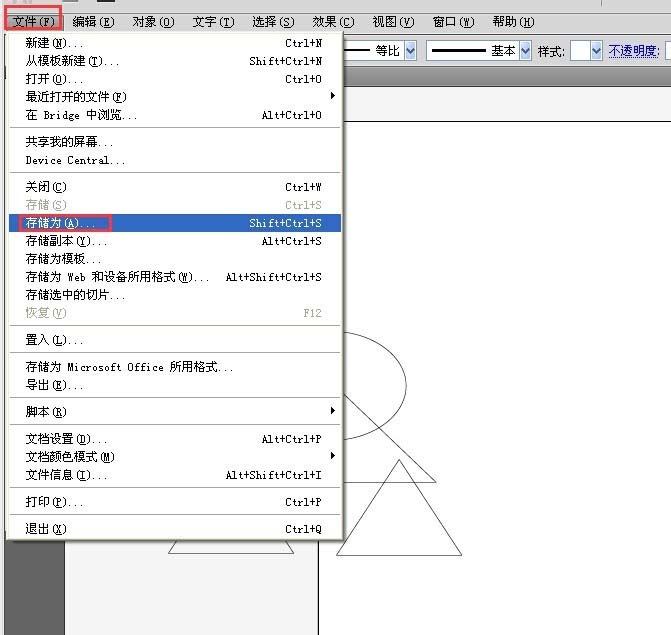Choose 存储选中的切片... entry
Image resolution: width=671 pixels, height=635 pixels.
coord(175,295)
